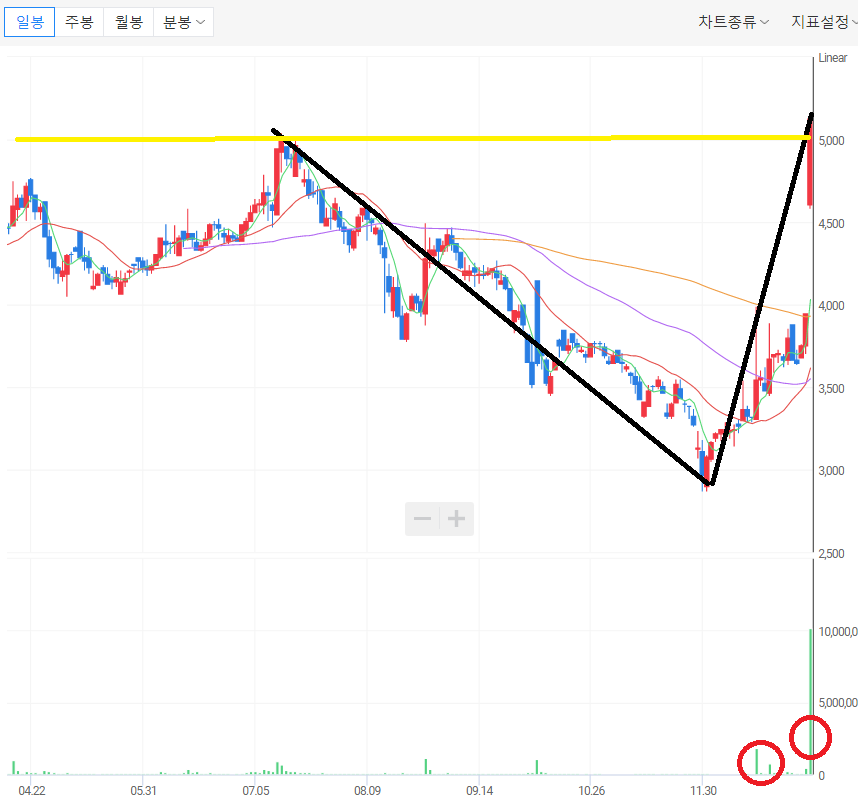Click the 4,500 price axis label
858x801 pixels.
tap(831, 223)
